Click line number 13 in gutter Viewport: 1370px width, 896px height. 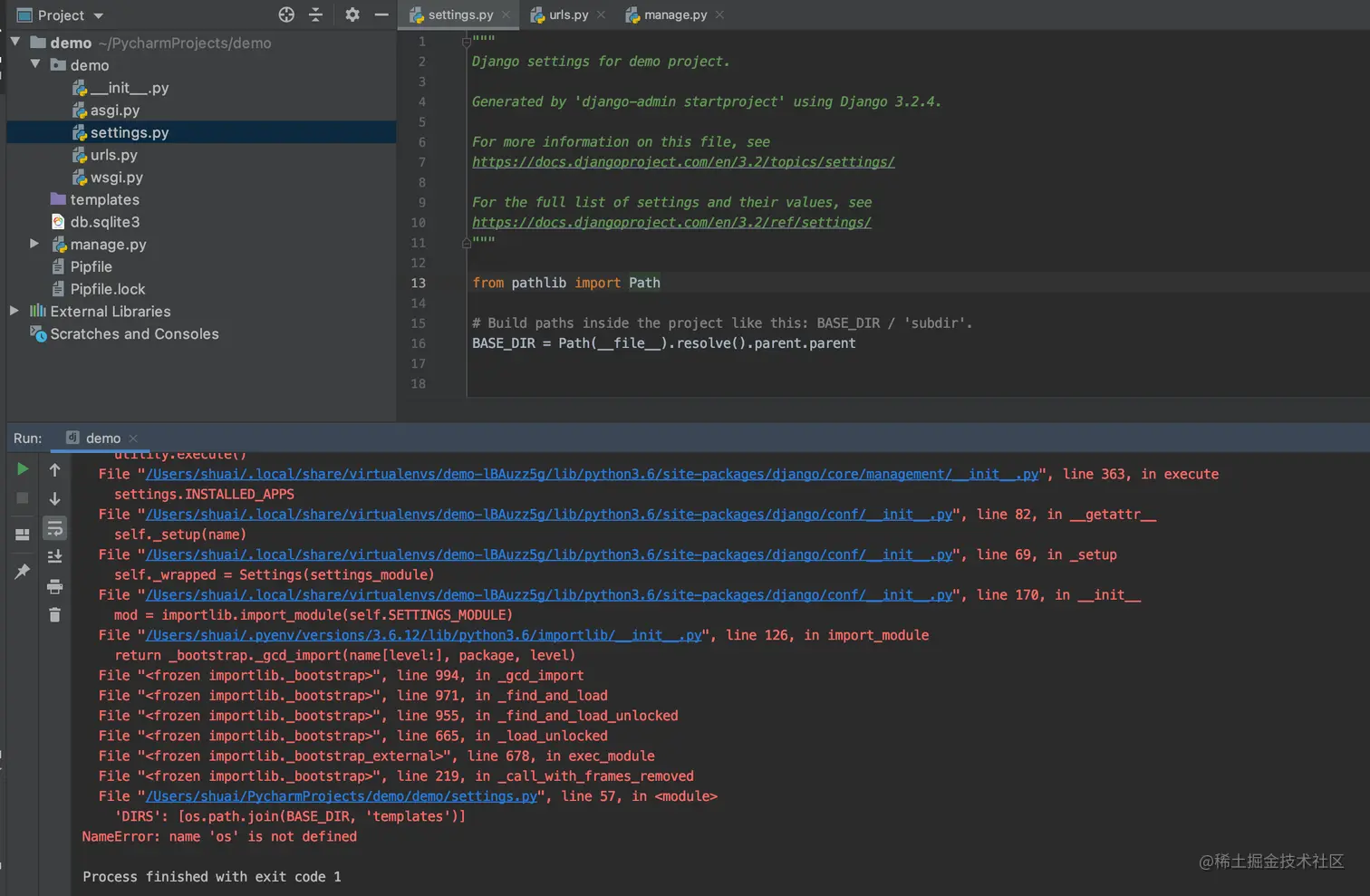tap(418, 283)
